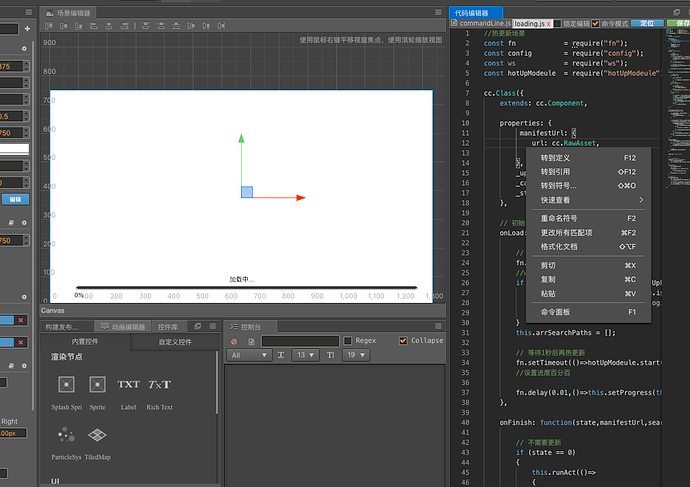Pick the Label TXT node icon
Image resolution: width=690 pixels, height=487 pixels.
click(128, 384)
